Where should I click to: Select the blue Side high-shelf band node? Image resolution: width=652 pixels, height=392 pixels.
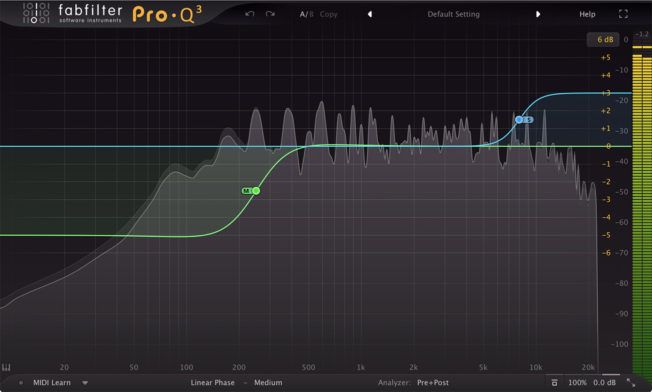(x=519, y=120)
